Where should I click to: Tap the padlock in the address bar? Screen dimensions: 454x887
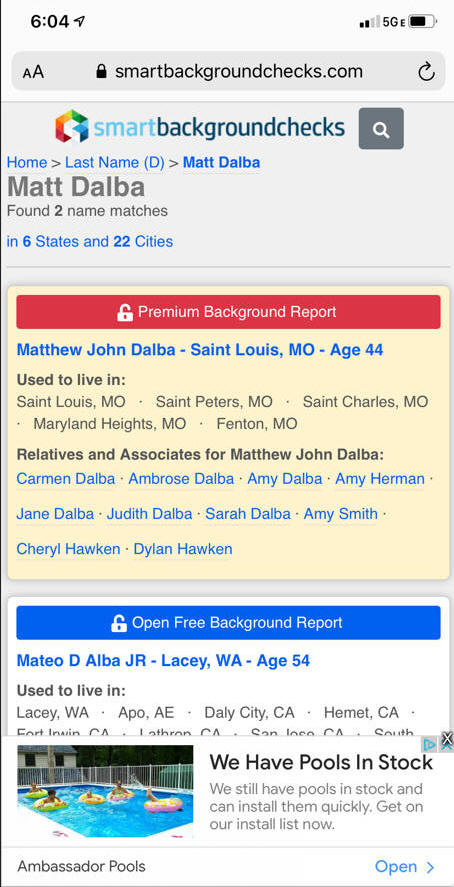102,71
